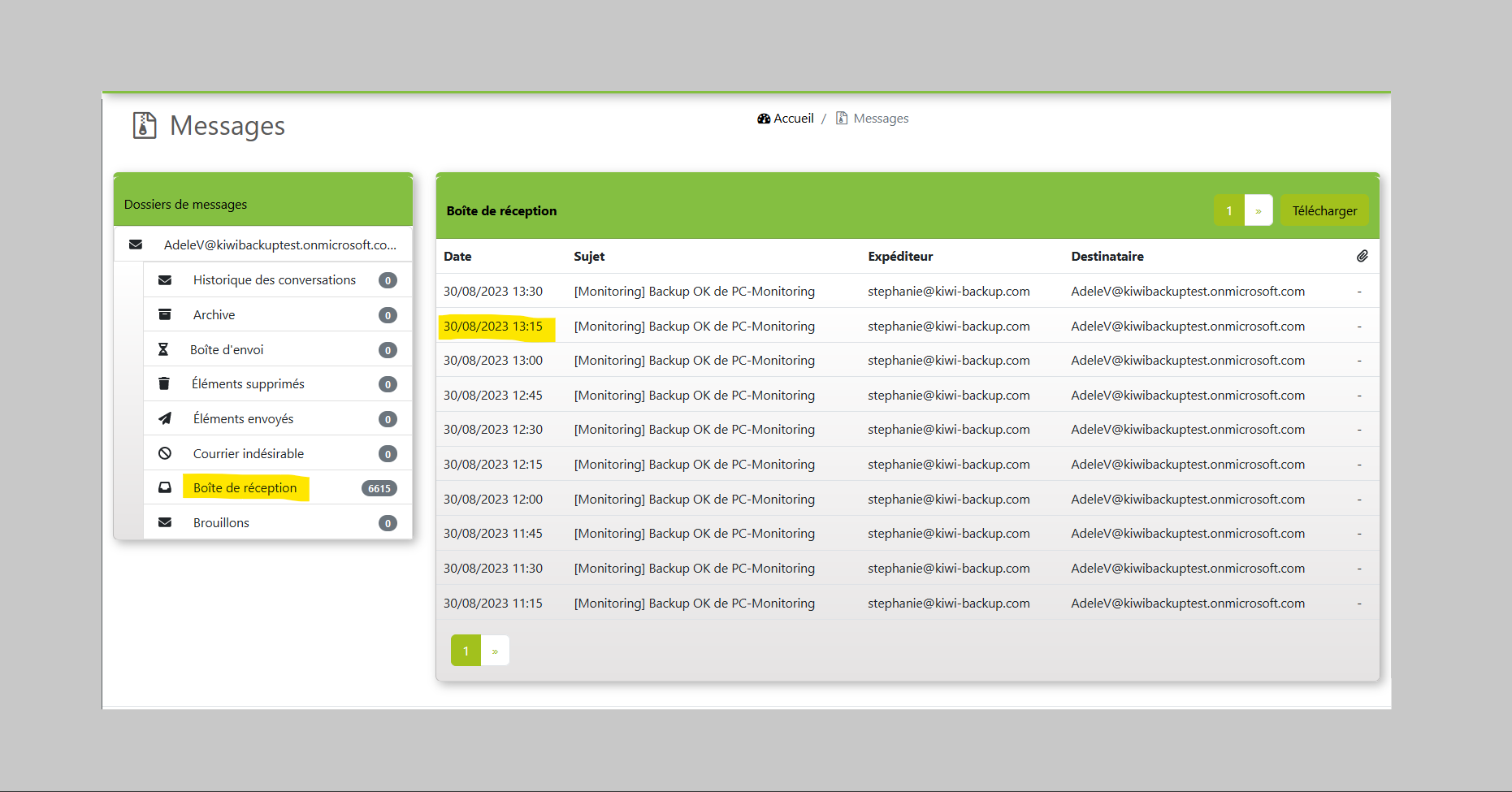Click the Expéditeur column header
1512x792 pixels.
tap(900, 256)
